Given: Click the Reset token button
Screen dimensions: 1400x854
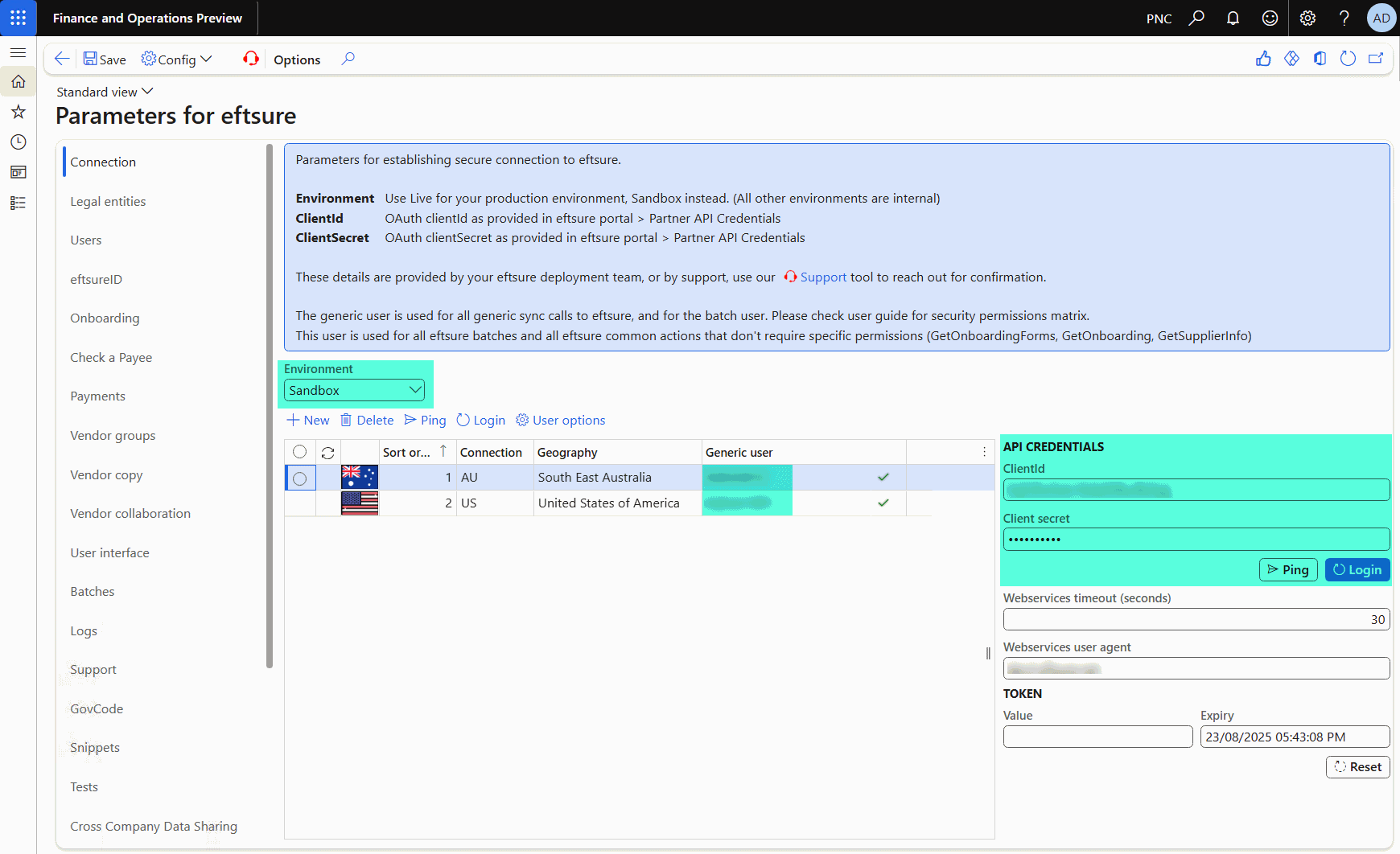Looking at the screenshot, I should tap(1357, 766).
